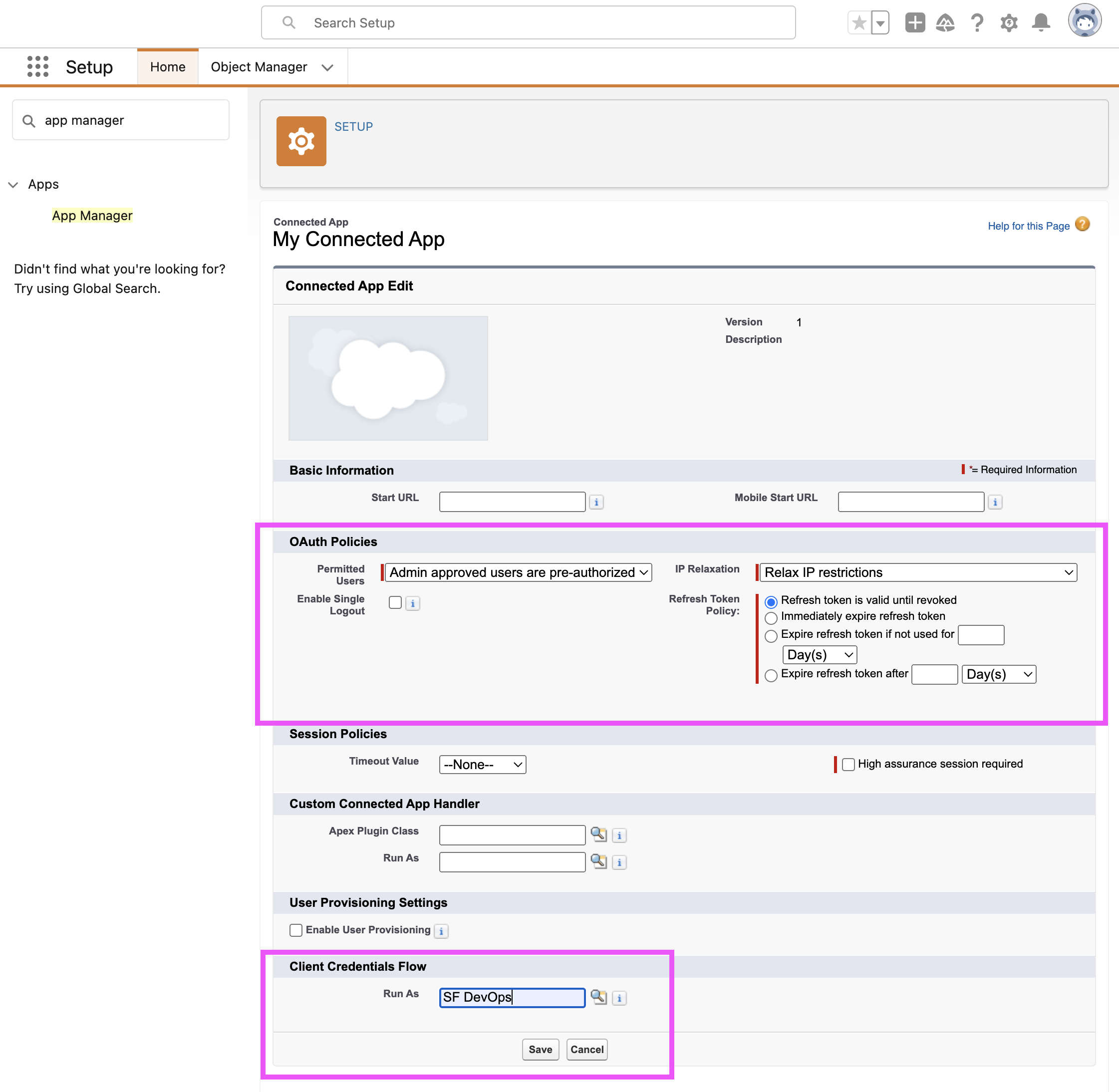
Task: Open the setup gear icon menu
Action: tap(1009, 23)
